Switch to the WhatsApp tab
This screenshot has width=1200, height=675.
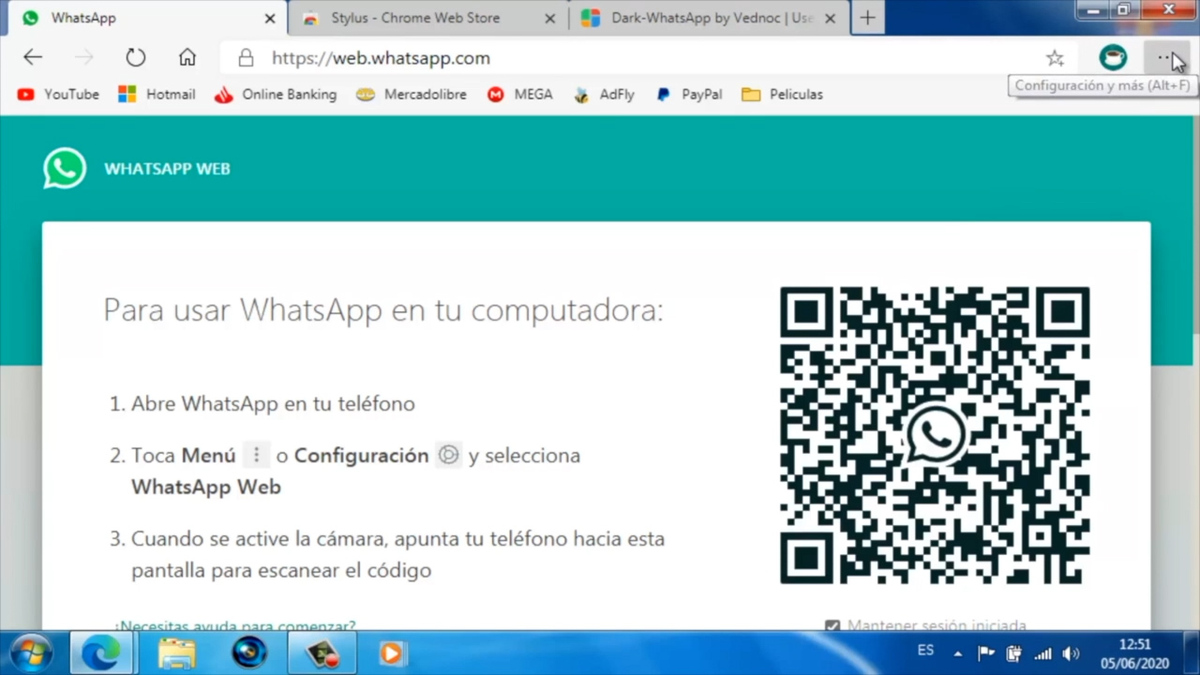click(x=148, y=18)
